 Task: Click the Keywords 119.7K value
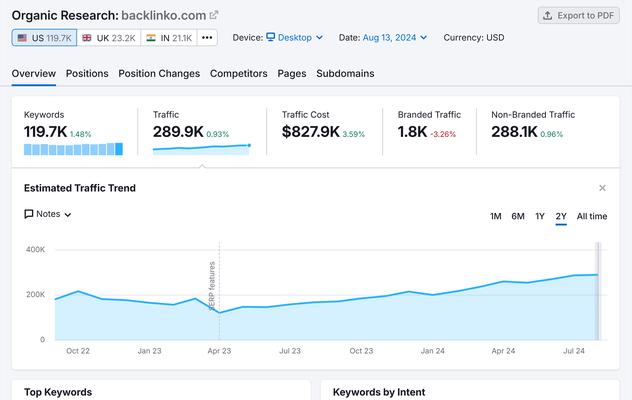[x=45, y=132]
